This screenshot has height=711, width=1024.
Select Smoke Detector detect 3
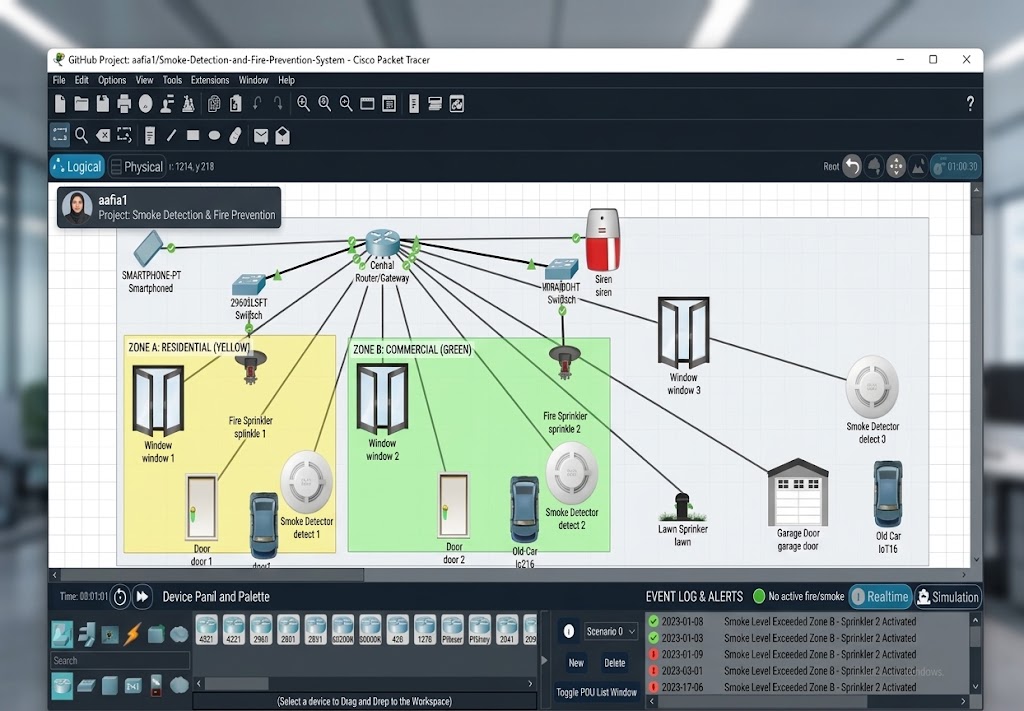click(872, 387)
